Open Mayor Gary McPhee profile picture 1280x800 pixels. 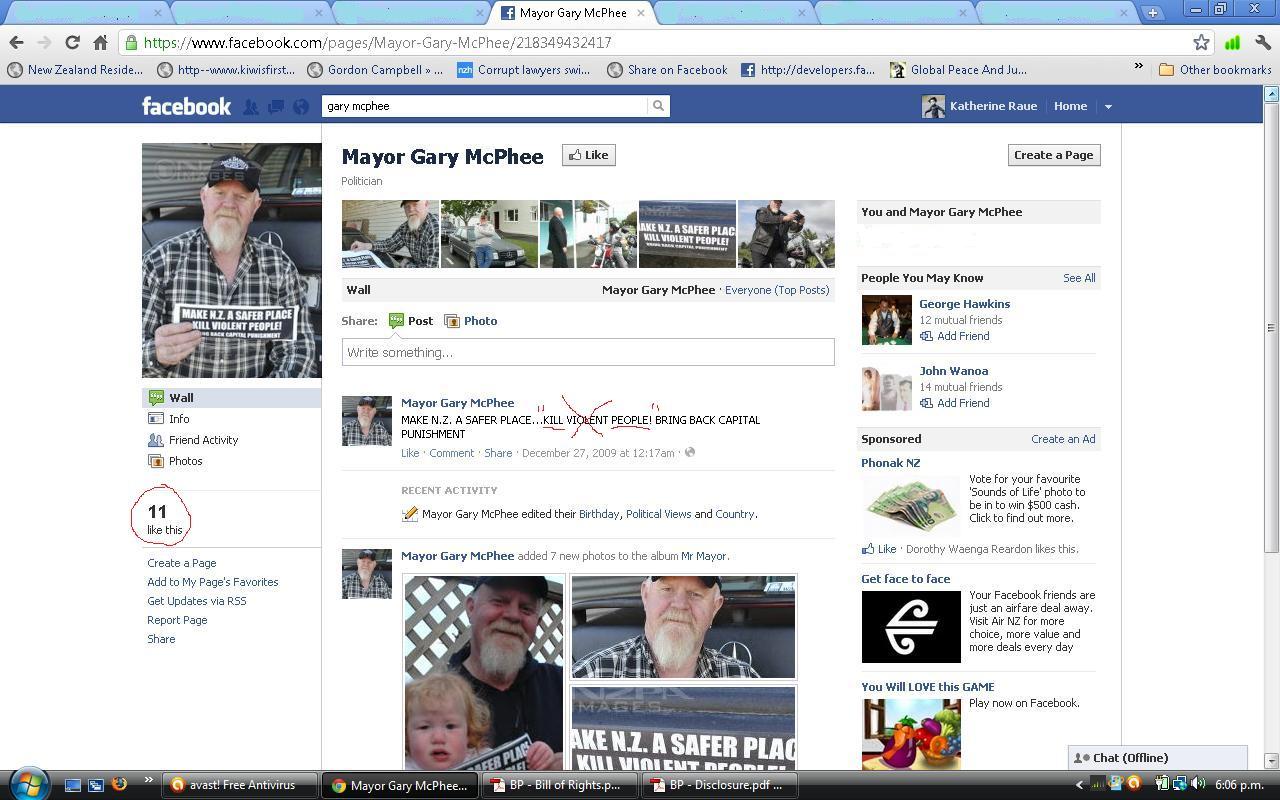tap(231, 260)
